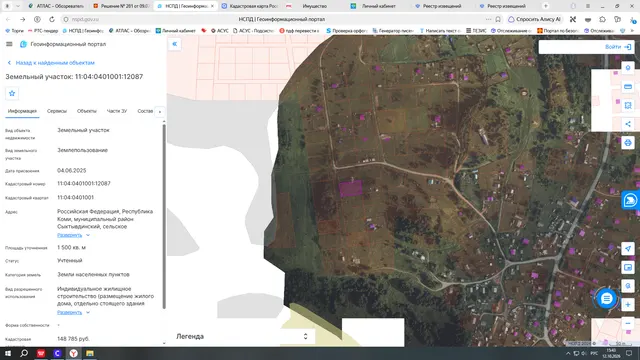The height and width of the screenshot is (360, 640).
Task: Switch to the Сервисы tab
Action: [57, 111]
